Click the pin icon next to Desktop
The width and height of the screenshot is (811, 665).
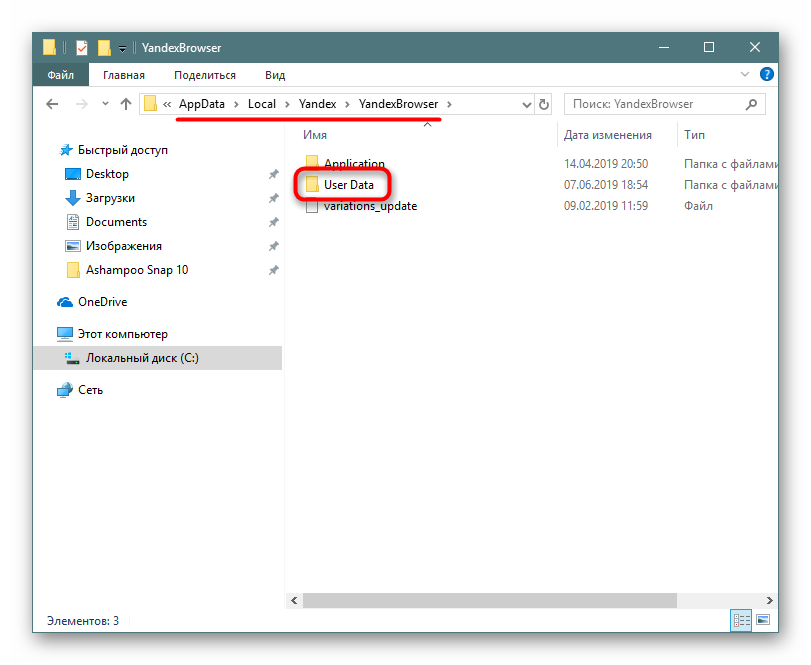click(274, 174)
